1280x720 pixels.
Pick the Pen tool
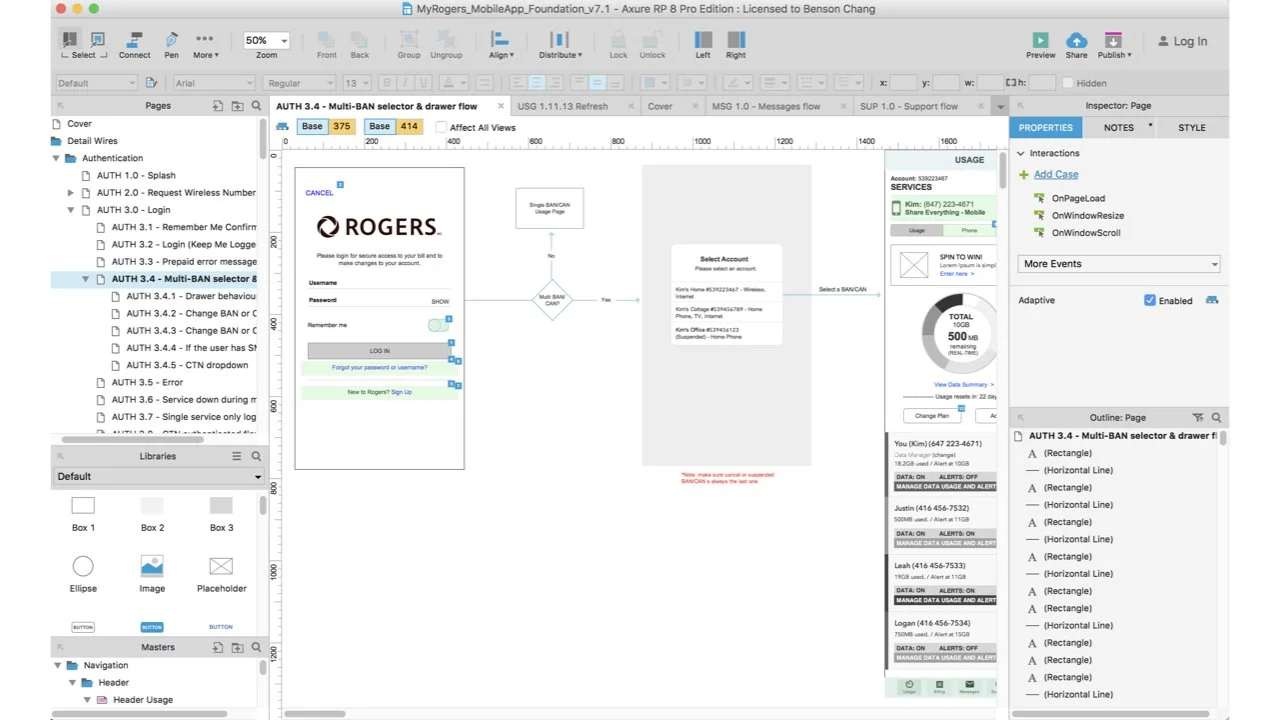coord(172,44)
